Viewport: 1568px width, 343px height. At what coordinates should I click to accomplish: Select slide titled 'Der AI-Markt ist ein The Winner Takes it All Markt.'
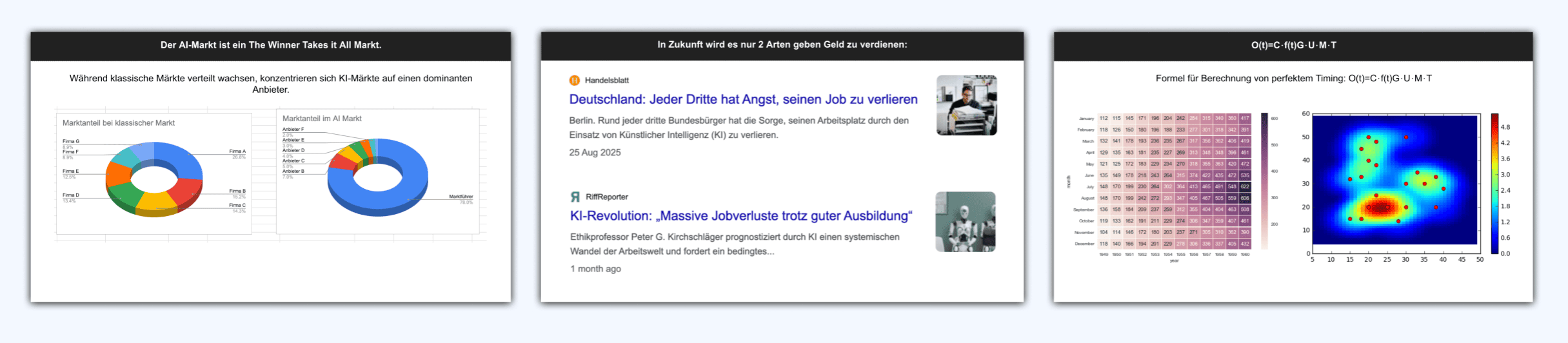click(271, 45)
